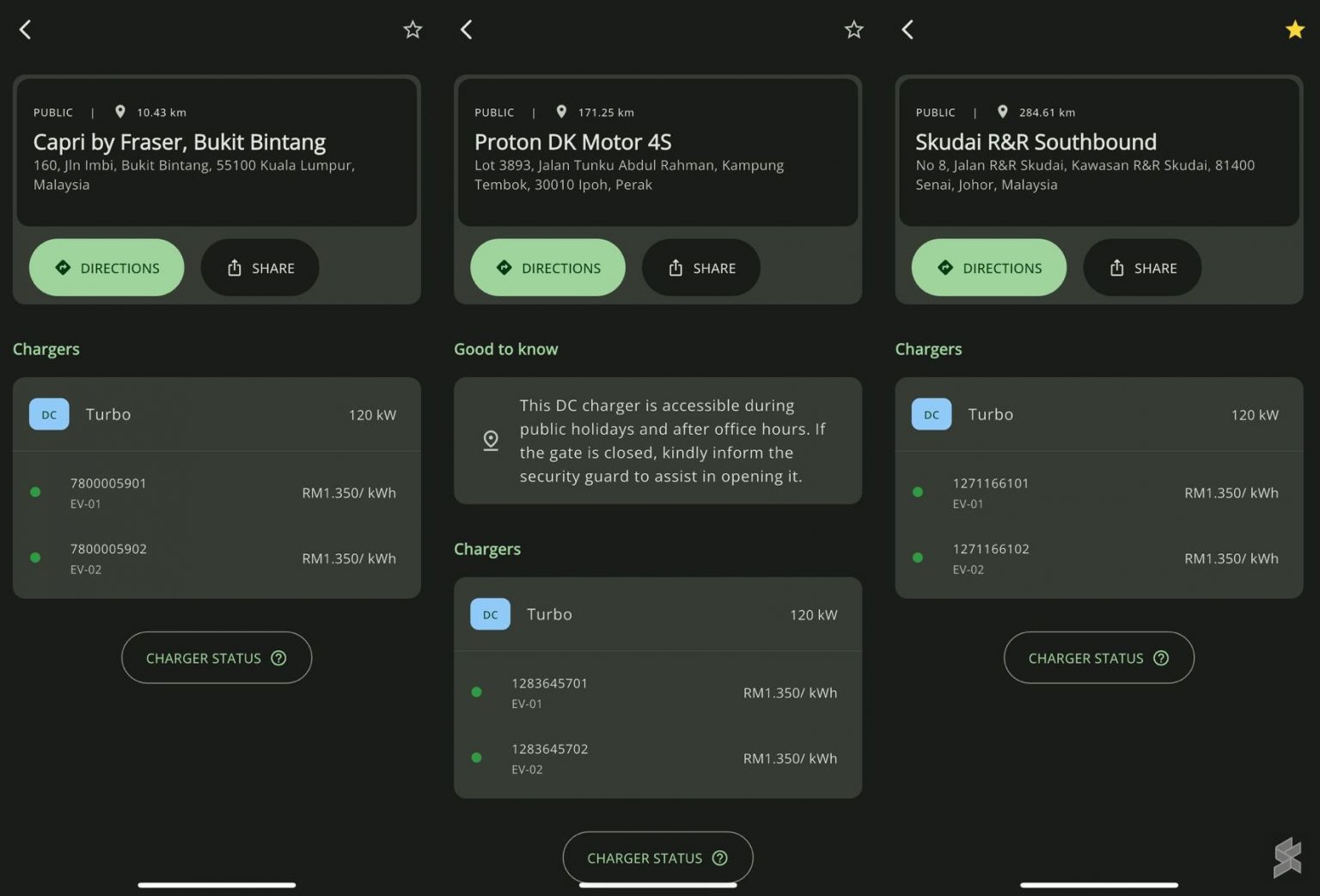Share the Capri by Fraser station
The image size is (1320, 896).
click(260, 268)
